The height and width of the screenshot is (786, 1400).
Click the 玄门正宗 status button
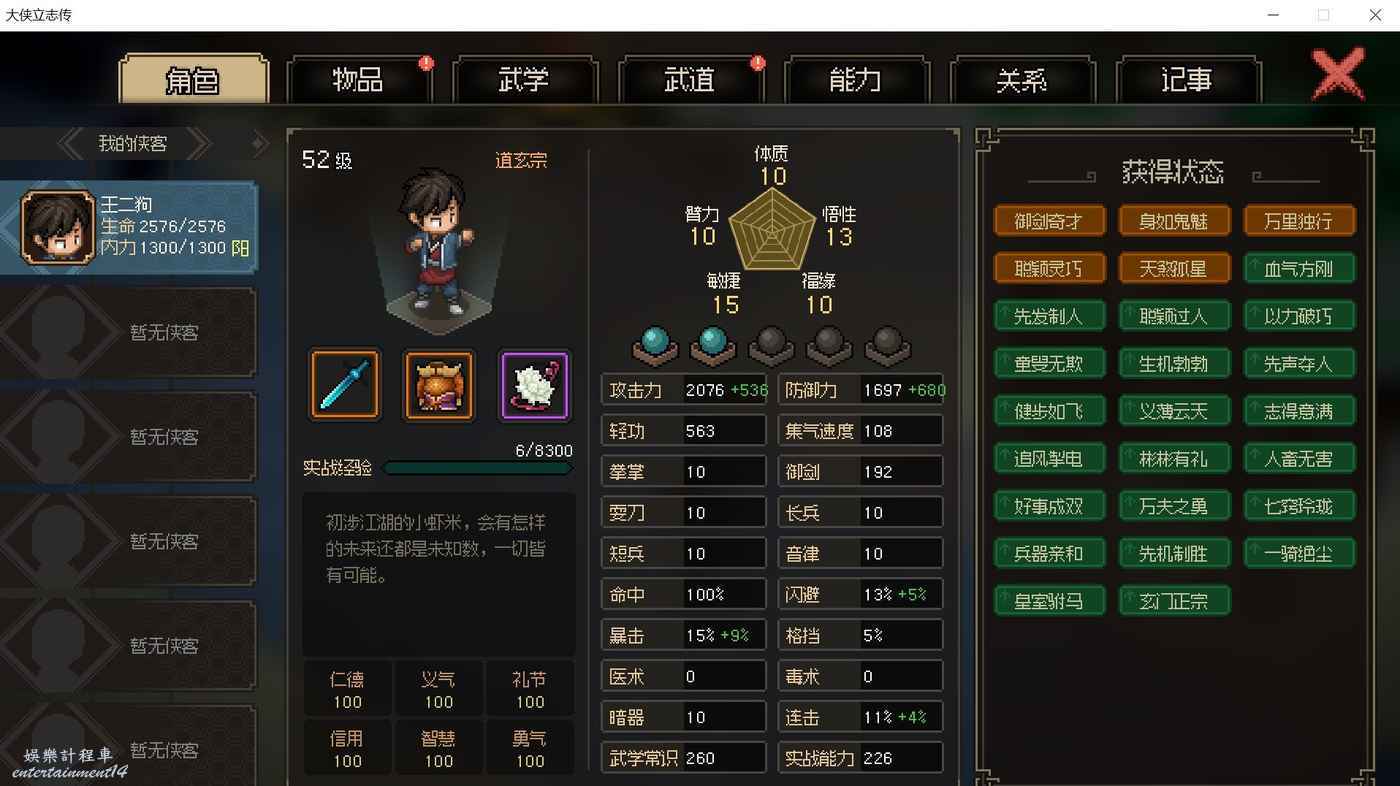[x=1174, y=601]
